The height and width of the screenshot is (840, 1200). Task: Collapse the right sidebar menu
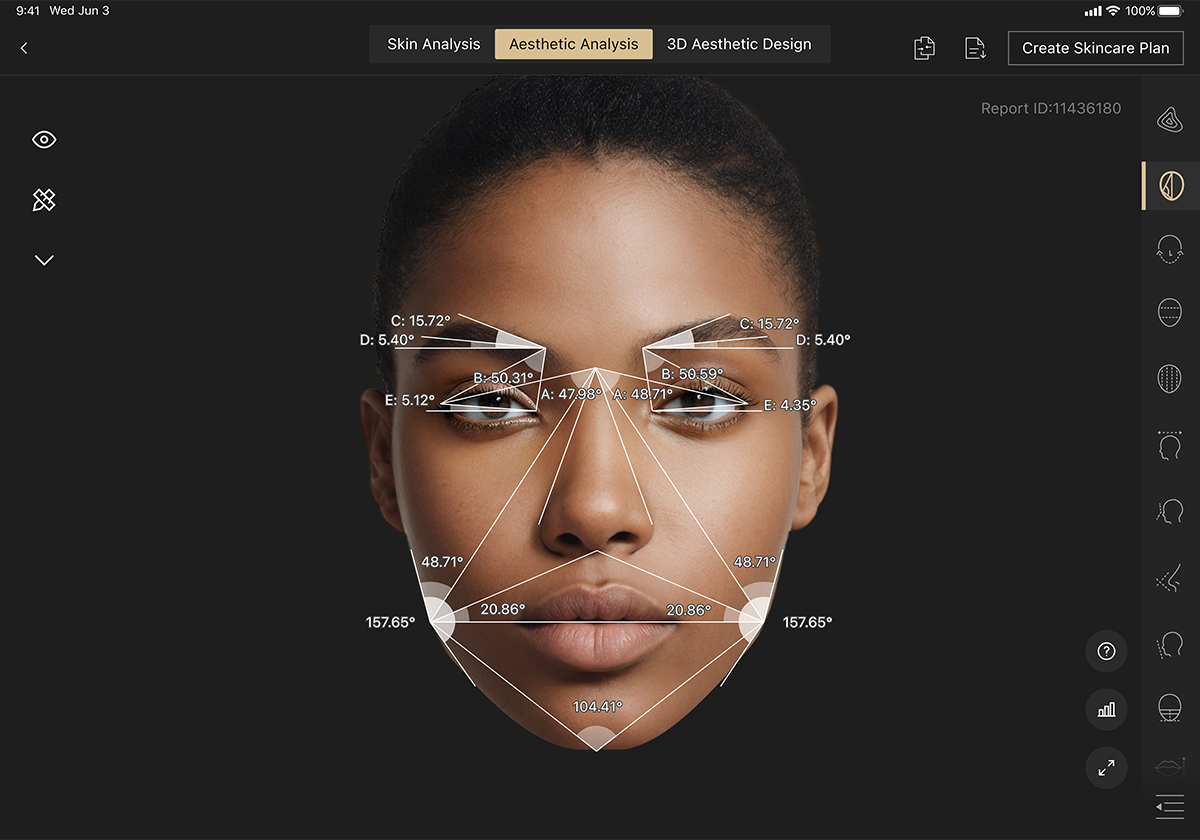click(1169, 806)
